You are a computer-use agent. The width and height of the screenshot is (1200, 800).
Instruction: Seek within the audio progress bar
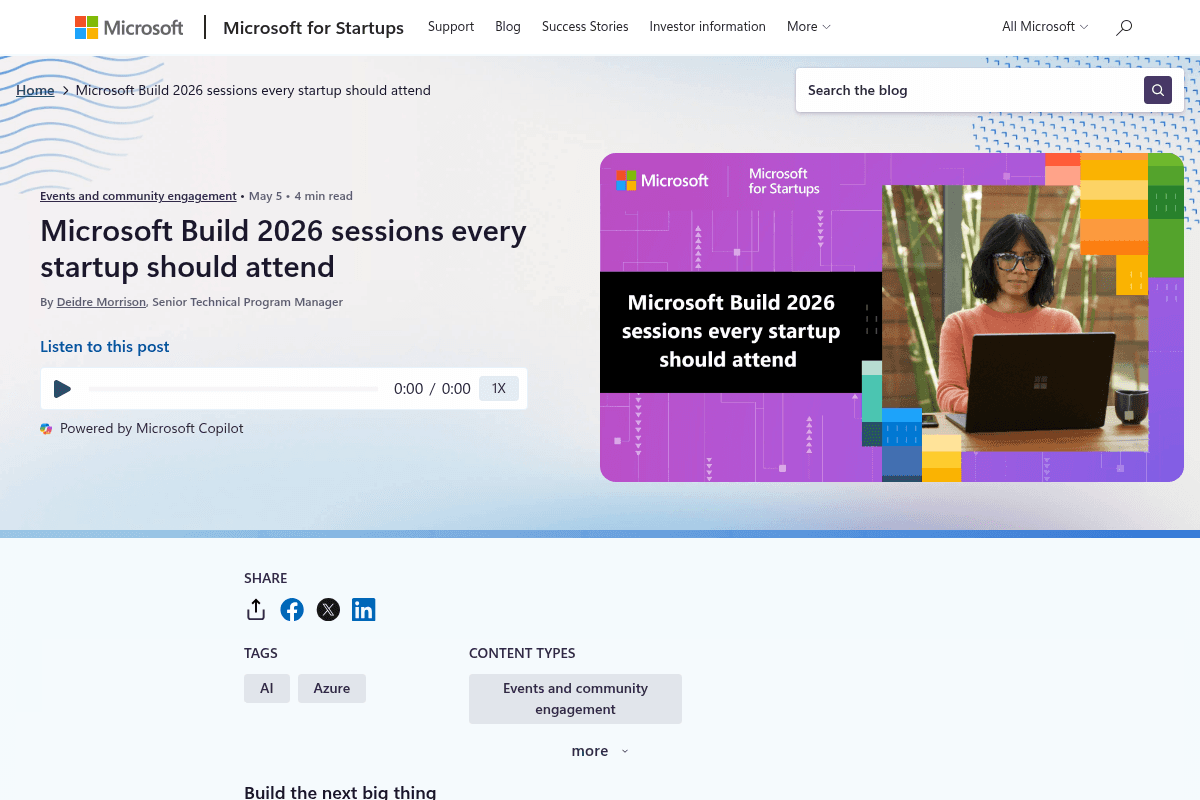tap(233, 389)
